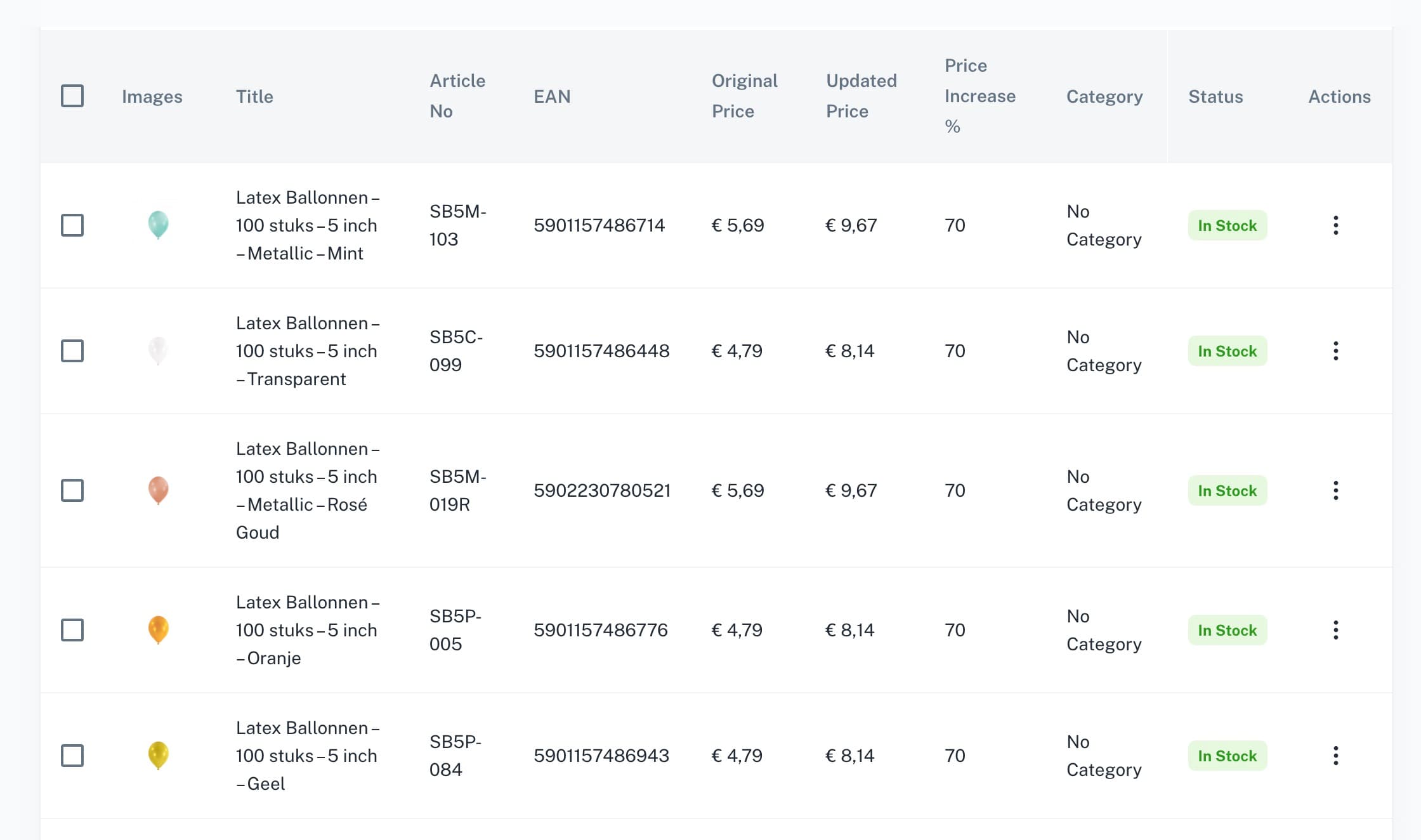Click the Status column header

click(x=1215, y=96)
